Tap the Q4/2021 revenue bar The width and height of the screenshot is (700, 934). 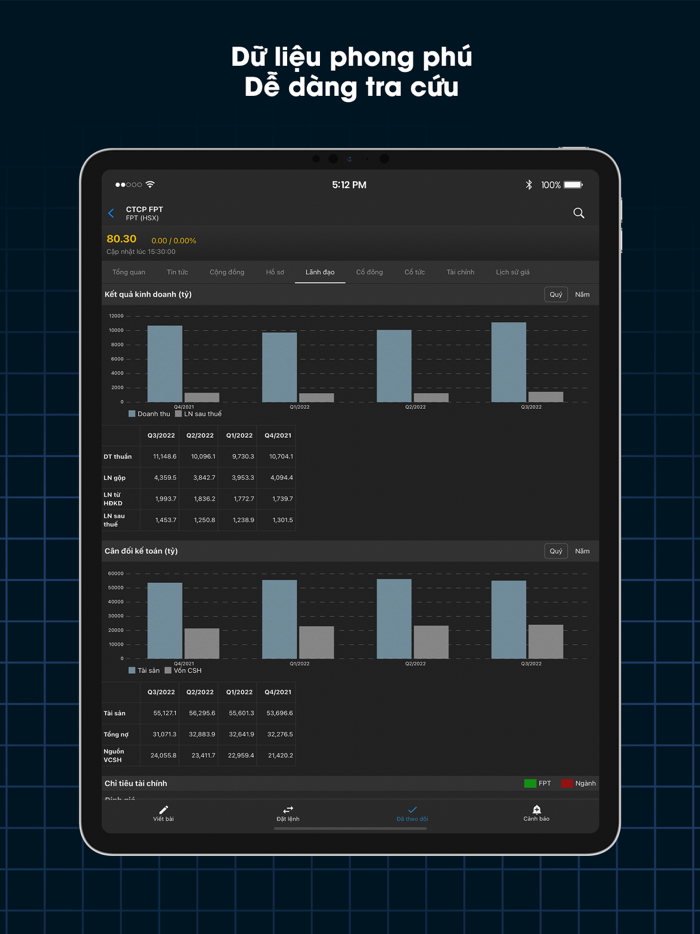165,364
